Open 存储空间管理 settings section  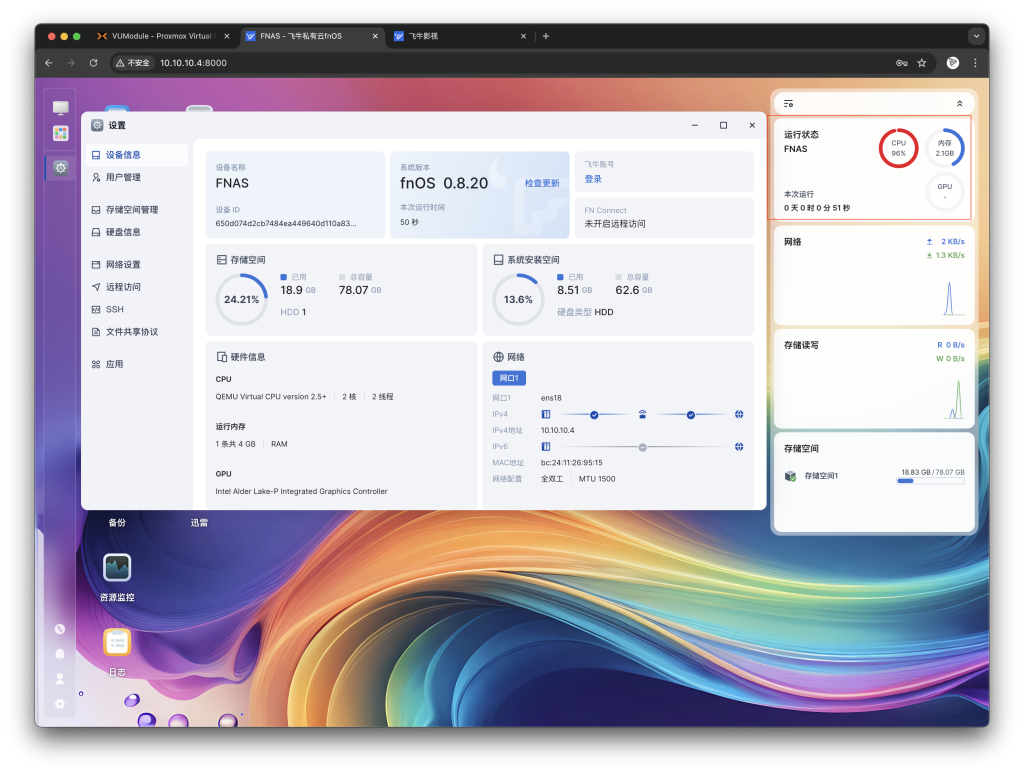tap(131, 210)
